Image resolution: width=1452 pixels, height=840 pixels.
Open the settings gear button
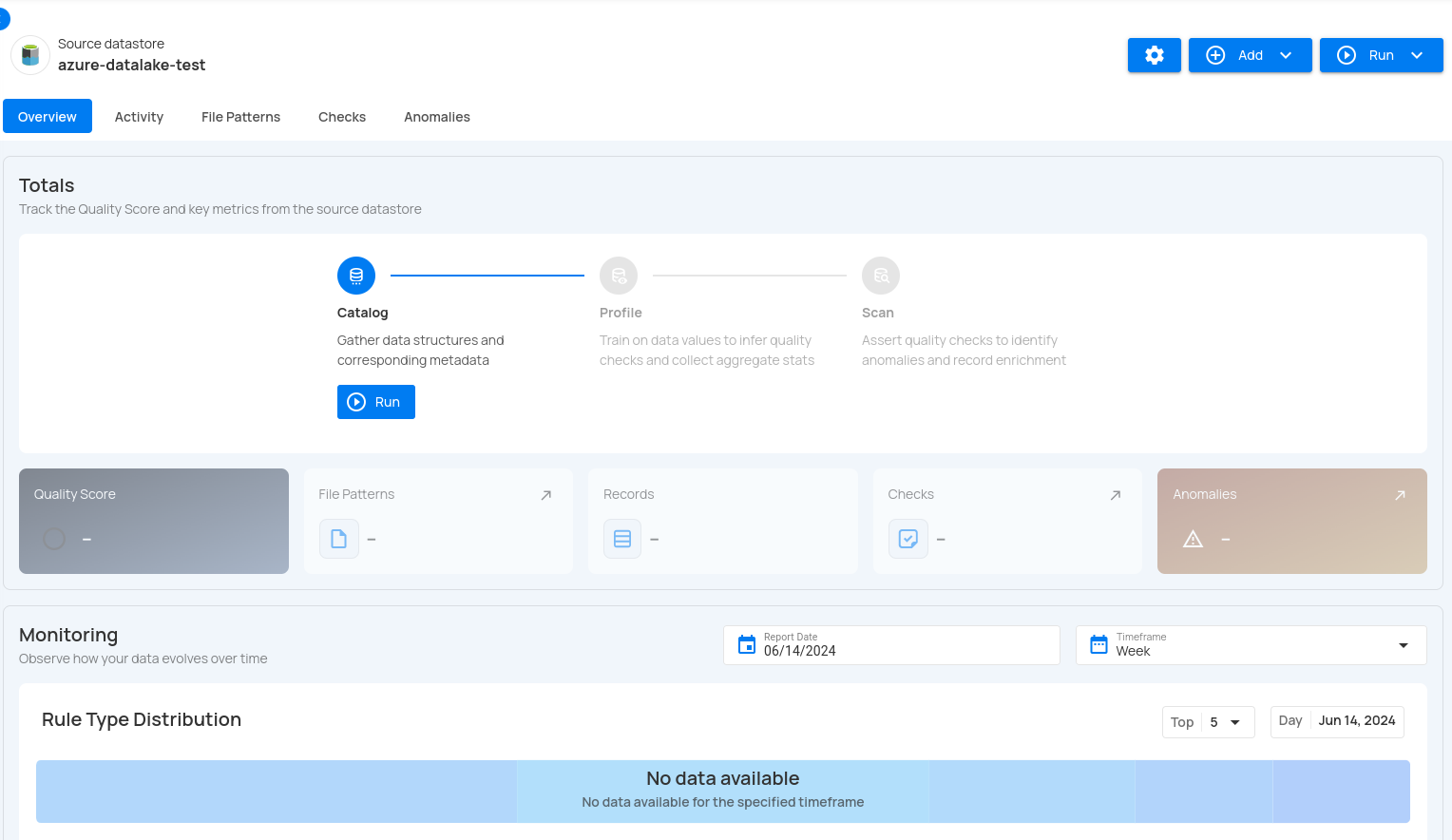click(1154, 55)
